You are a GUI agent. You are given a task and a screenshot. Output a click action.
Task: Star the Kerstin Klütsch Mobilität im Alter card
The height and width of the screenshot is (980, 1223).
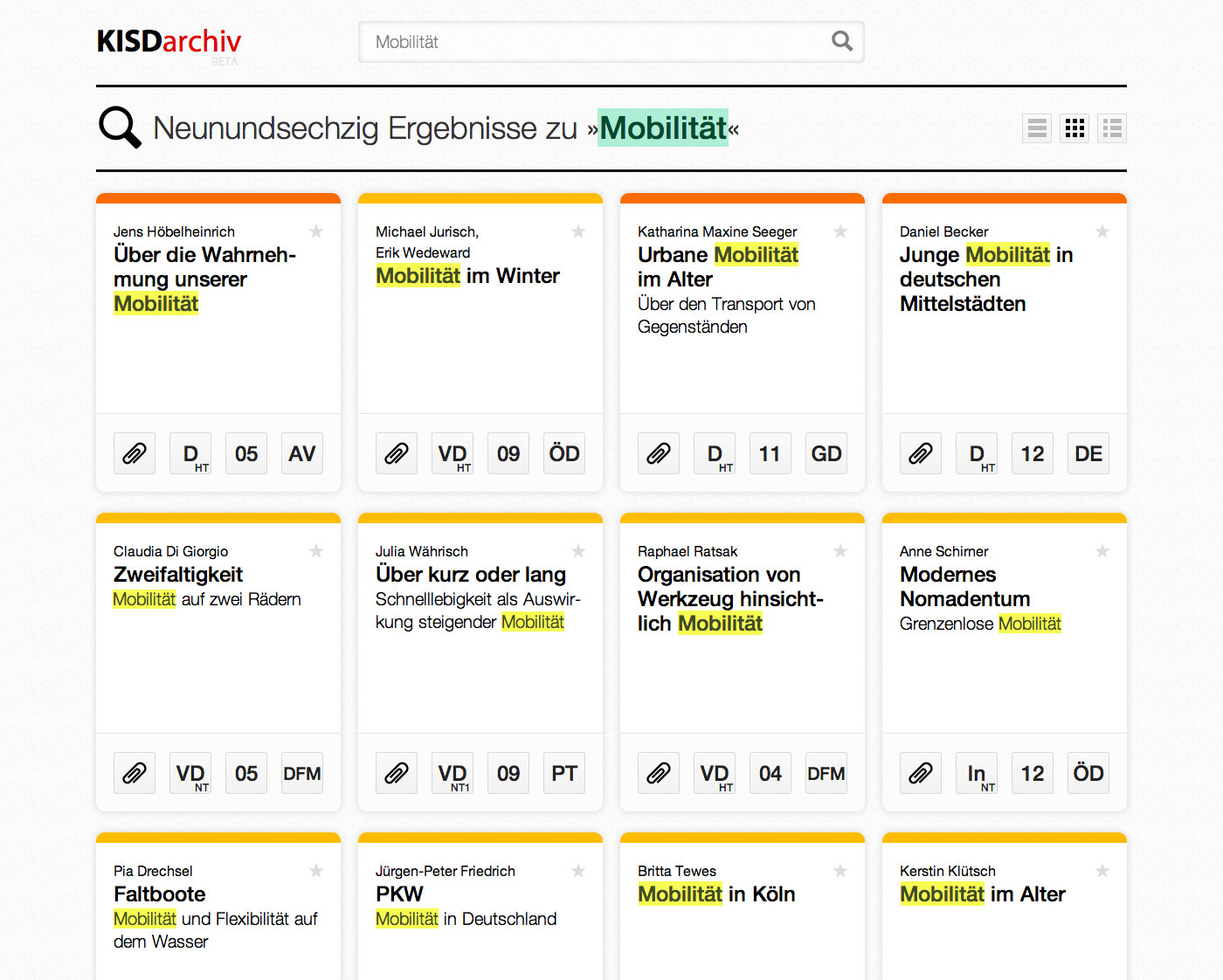tap(1102, 871)
